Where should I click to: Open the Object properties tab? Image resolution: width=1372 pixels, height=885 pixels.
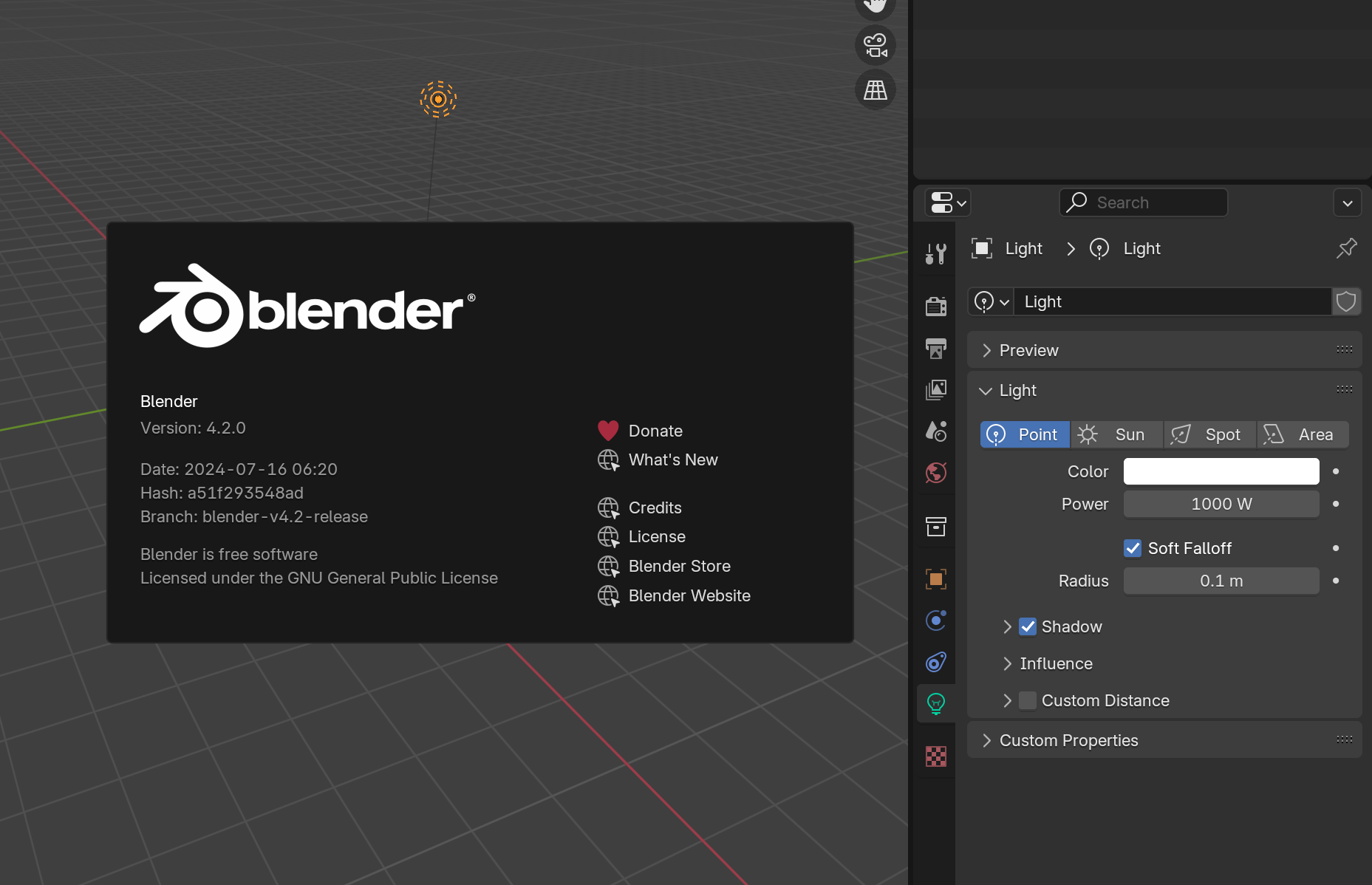pos(936,579)
